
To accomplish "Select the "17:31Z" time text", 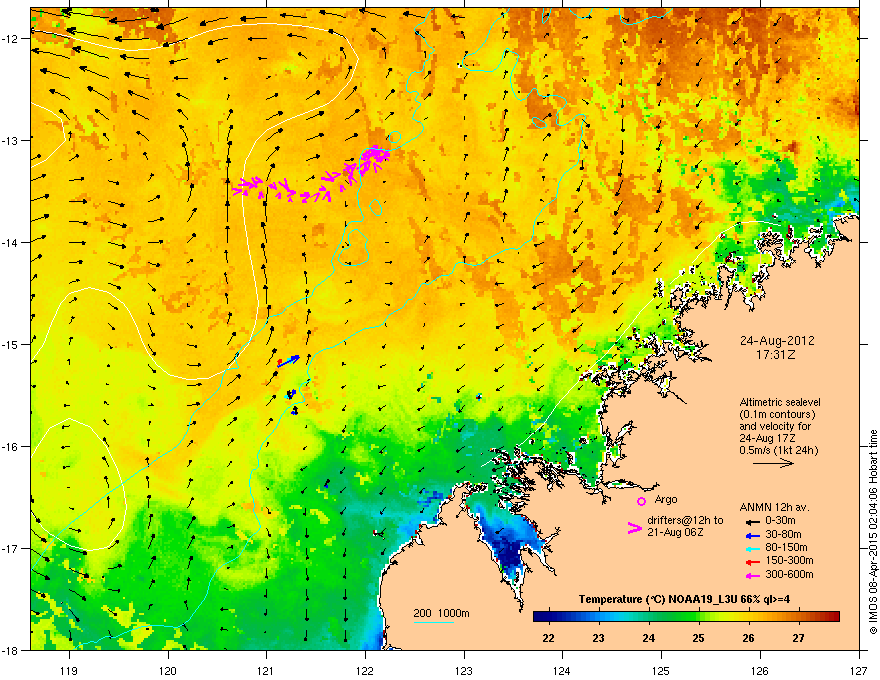I will coord(776,355).
